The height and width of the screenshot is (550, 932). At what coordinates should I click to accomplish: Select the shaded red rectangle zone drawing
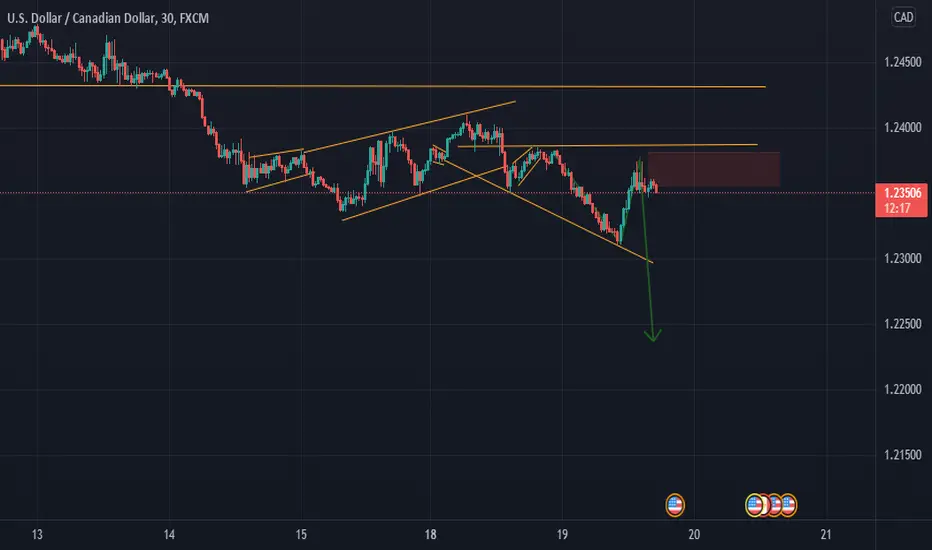[x=714, y=169]
